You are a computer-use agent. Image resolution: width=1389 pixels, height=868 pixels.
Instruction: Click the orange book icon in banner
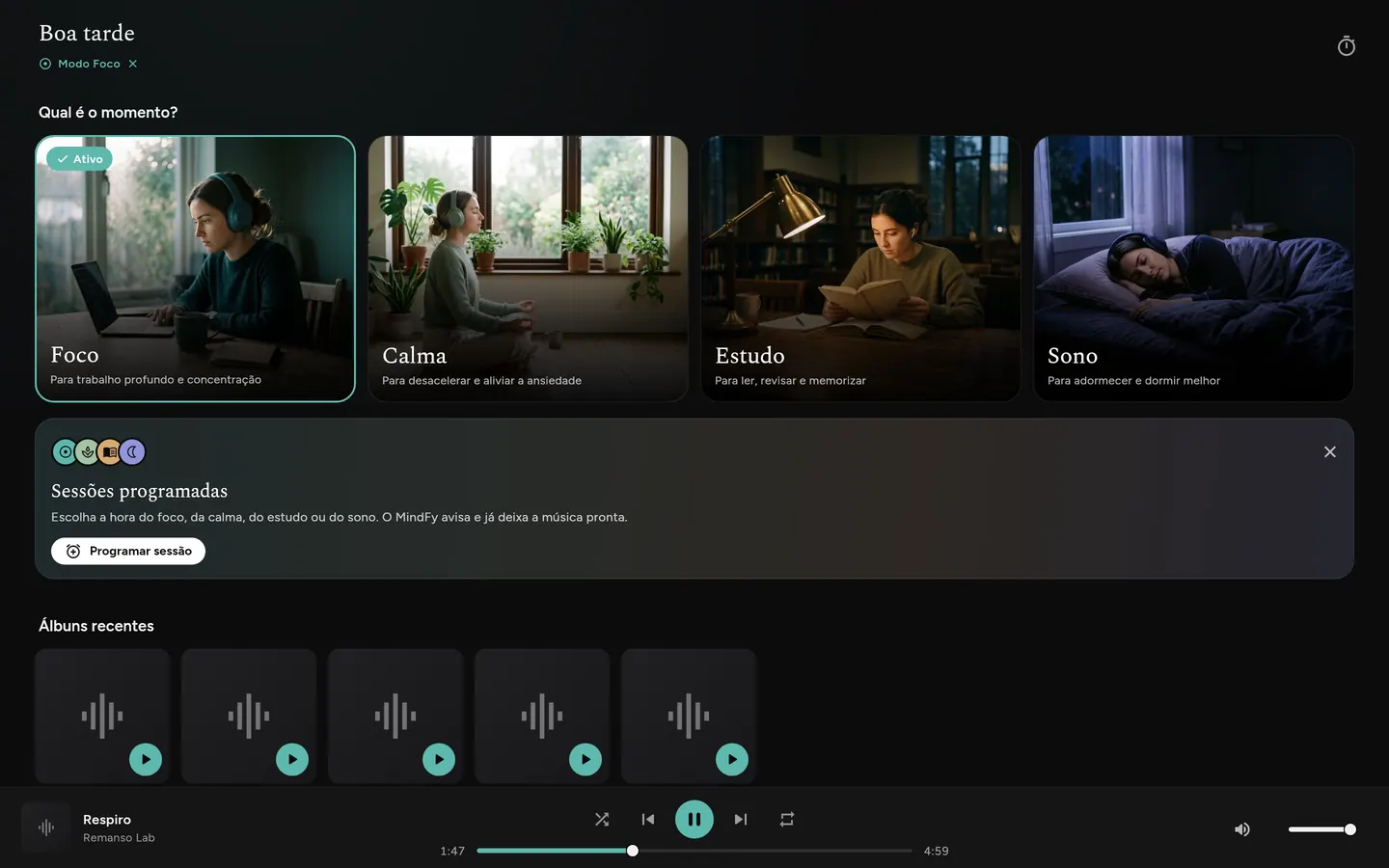coord(110,451)
